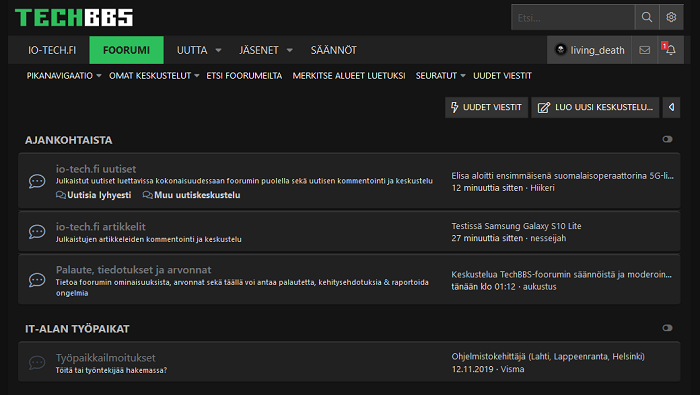Click lightning icon on Uudet viestit button

[454, 107]
